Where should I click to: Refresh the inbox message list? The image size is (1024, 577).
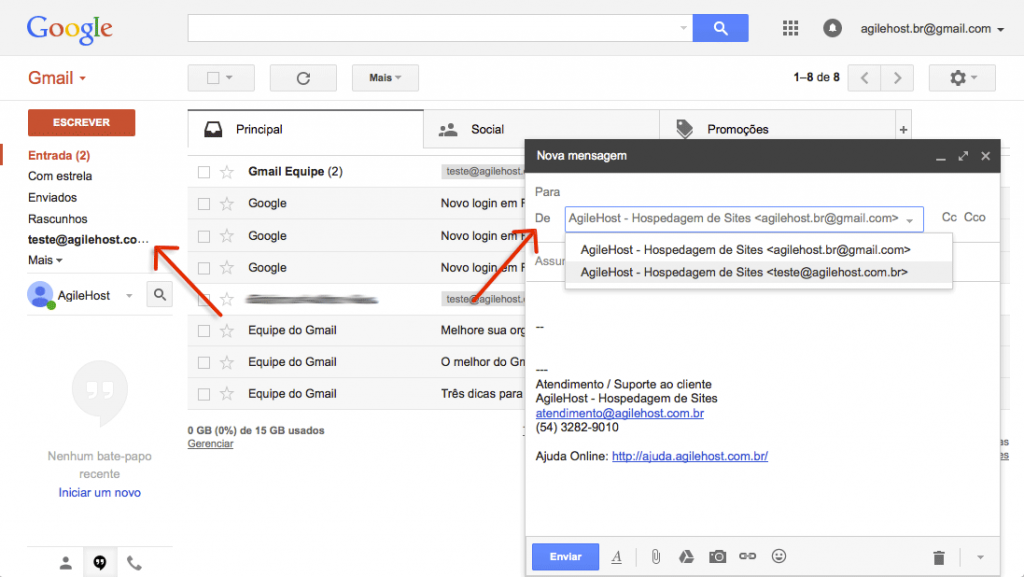pyautogui.click(x=303, y=78)
